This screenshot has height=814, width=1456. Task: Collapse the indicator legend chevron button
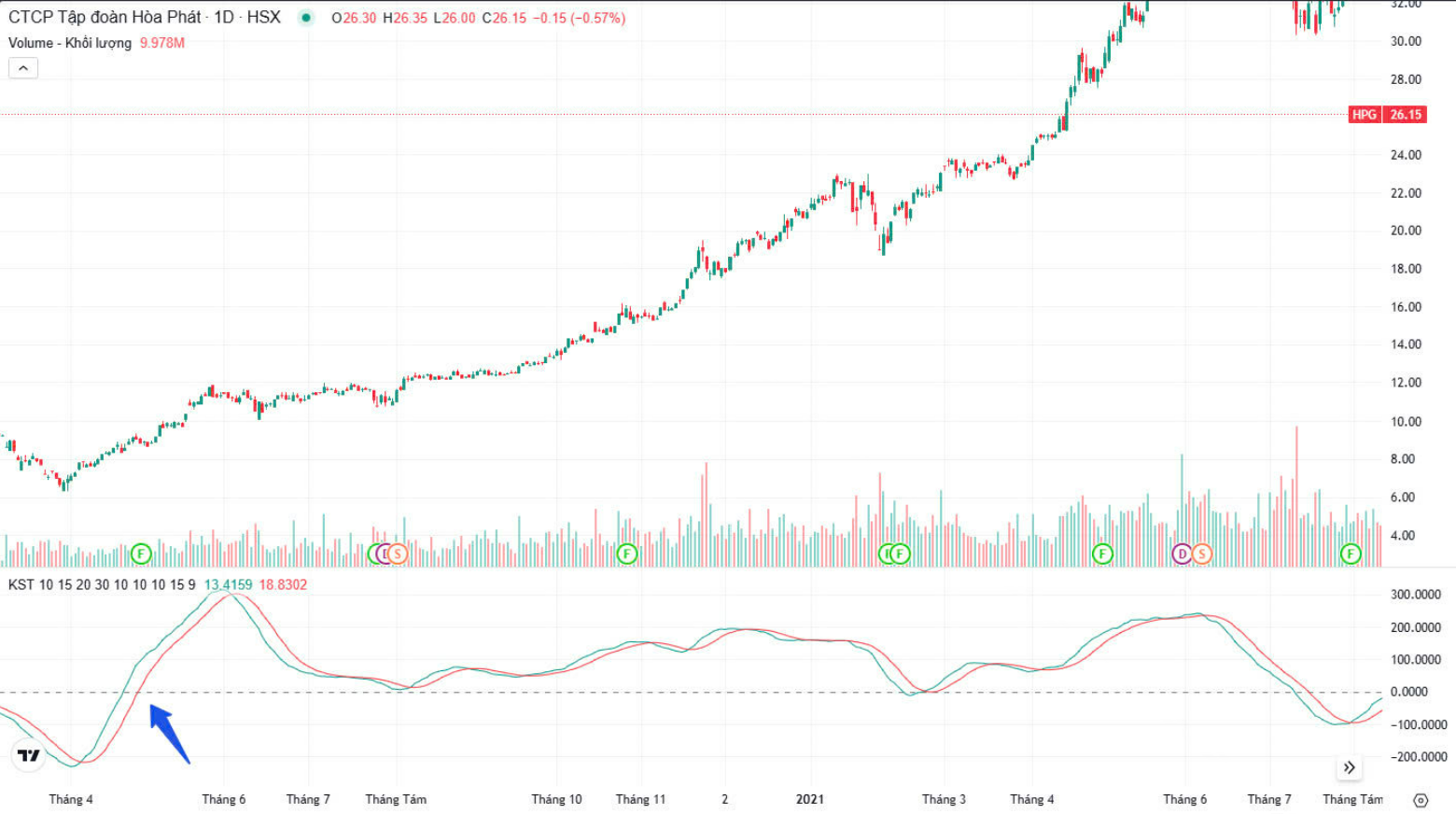click(x=23, y=68)
